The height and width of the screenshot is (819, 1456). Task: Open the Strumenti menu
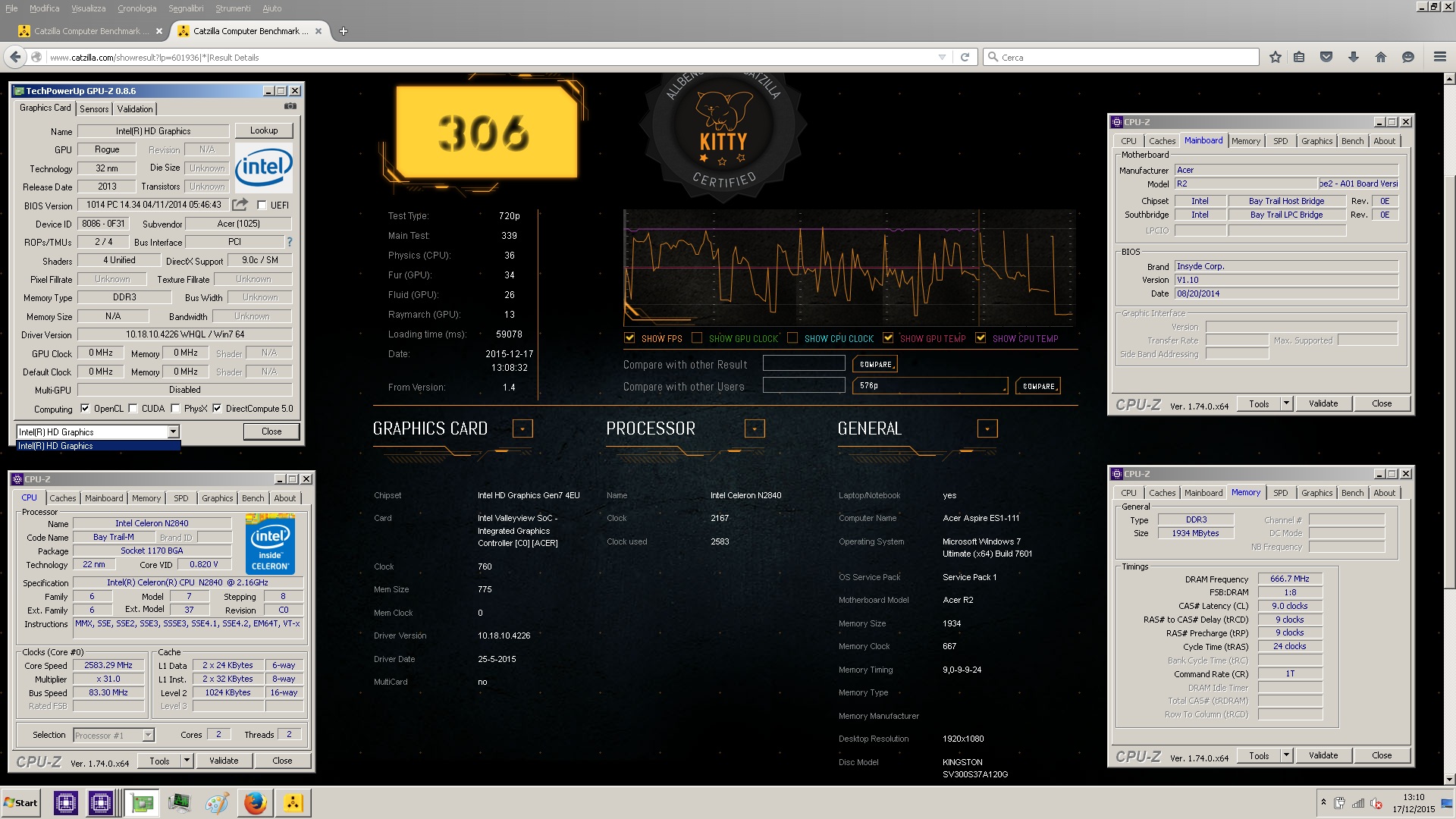[233, 8]
